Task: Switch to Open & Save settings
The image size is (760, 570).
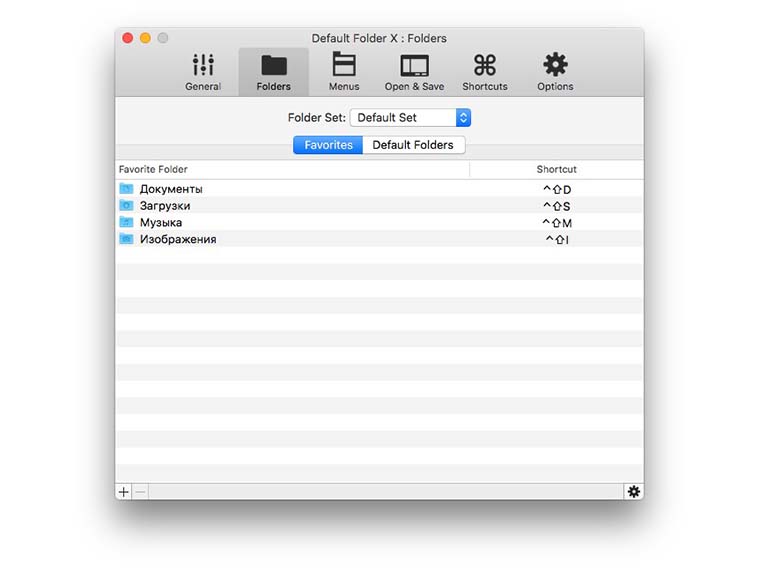Action: (414, 72)
